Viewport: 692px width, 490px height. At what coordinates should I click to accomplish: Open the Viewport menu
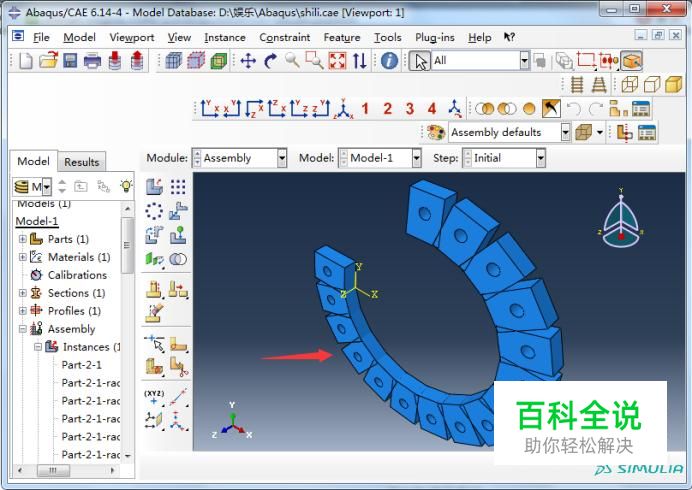coord(132,38)
